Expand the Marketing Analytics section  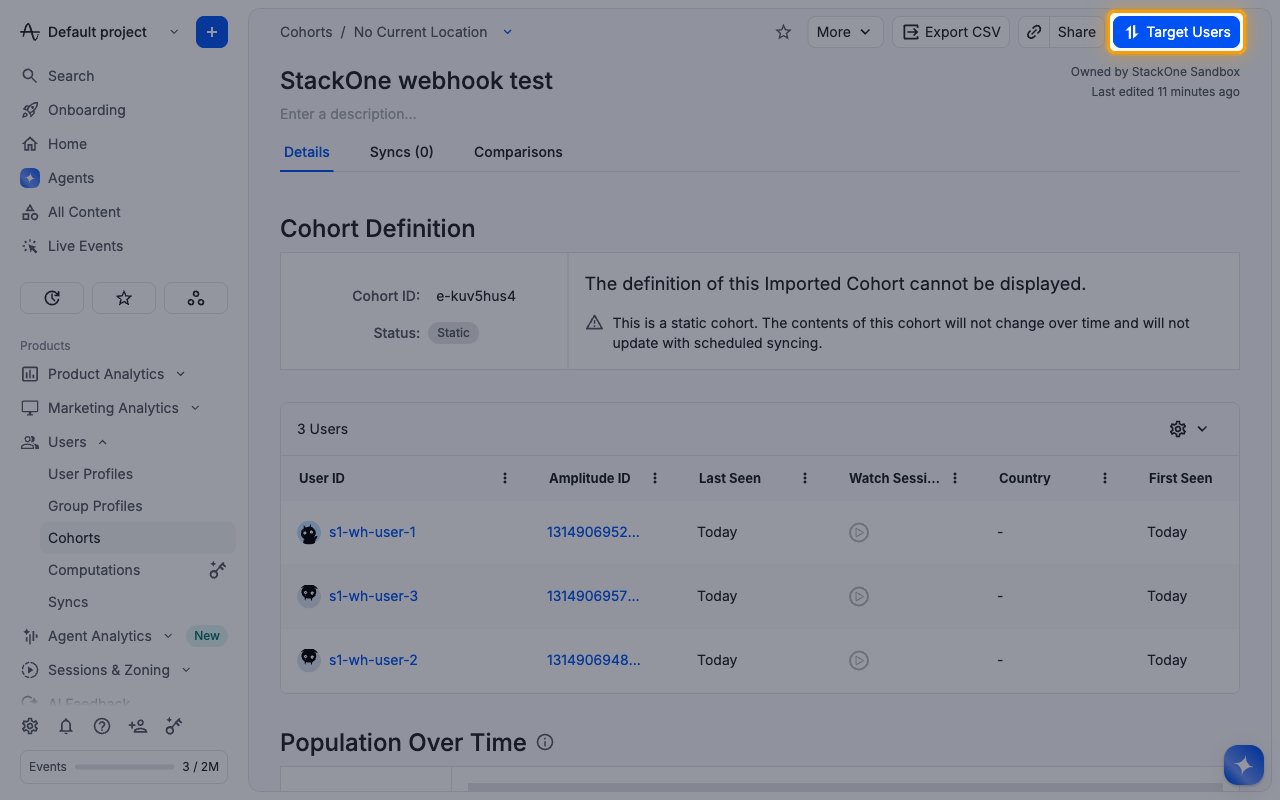tap(195, 408)
